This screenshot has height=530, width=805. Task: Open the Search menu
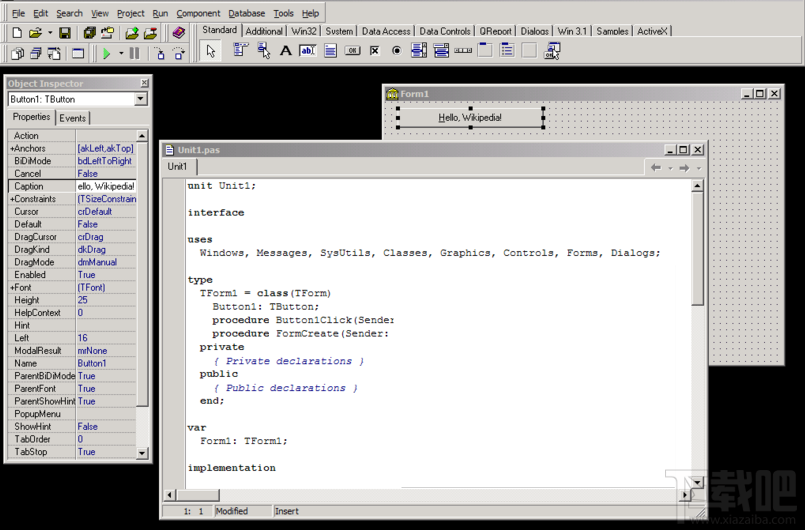coord(69,13)
